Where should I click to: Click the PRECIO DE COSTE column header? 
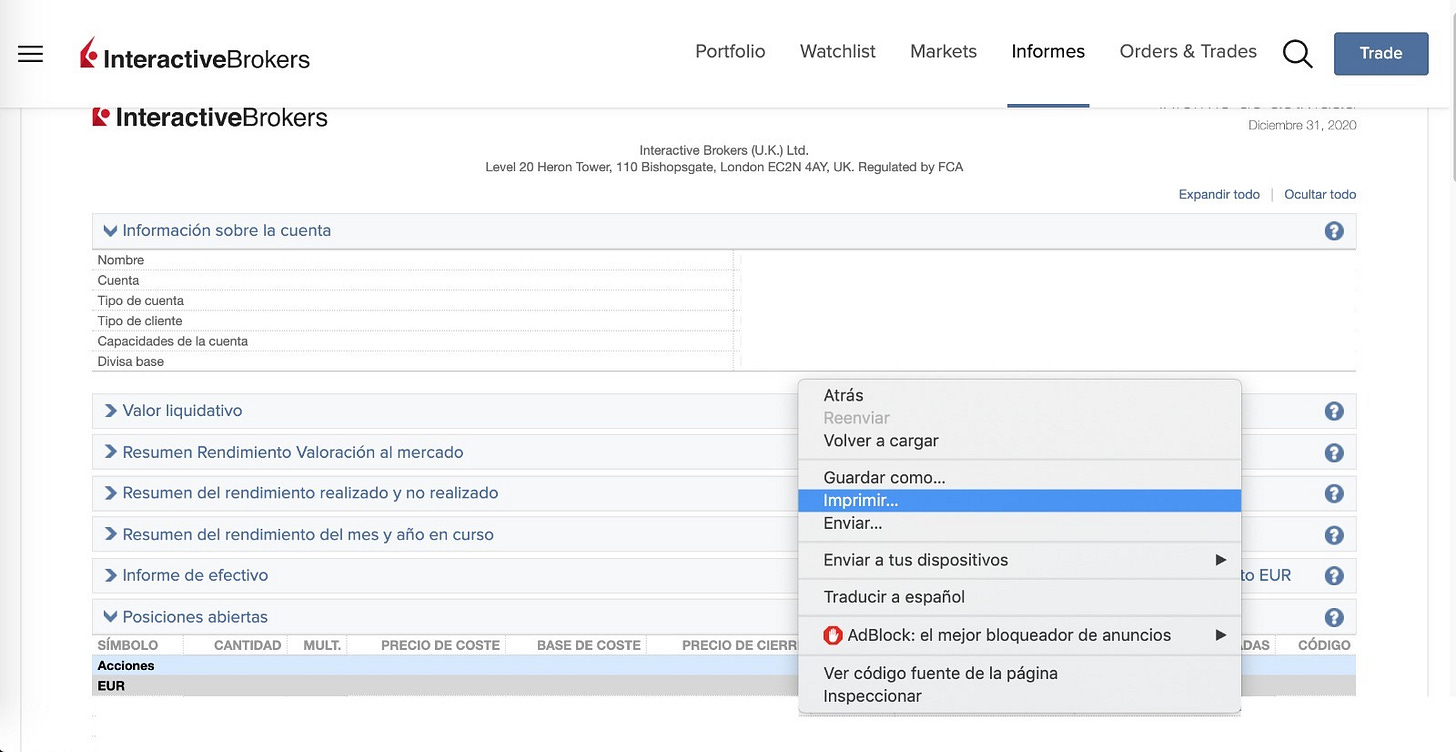[x=440, y=646]
